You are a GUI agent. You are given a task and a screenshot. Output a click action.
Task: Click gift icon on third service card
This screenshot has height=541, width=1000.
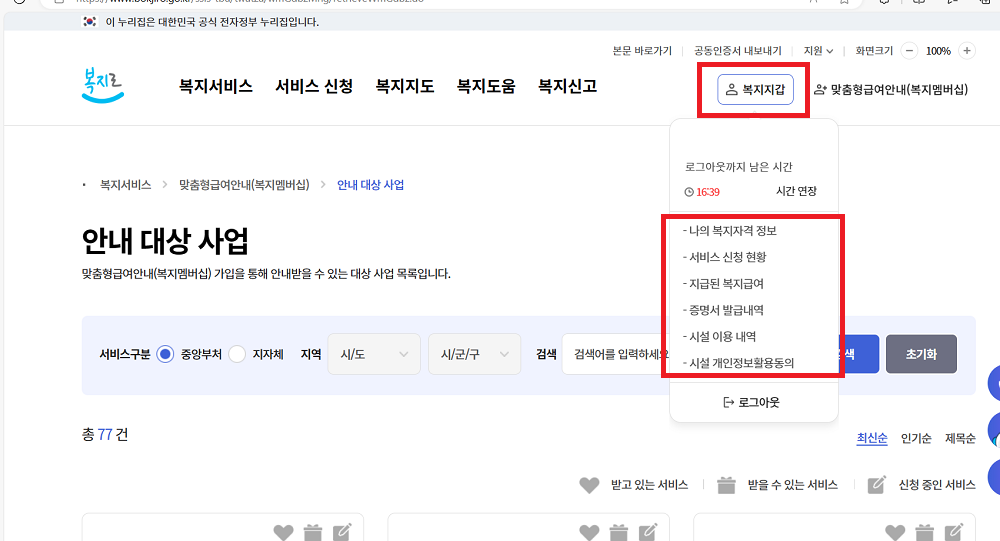tap(925, 532)
